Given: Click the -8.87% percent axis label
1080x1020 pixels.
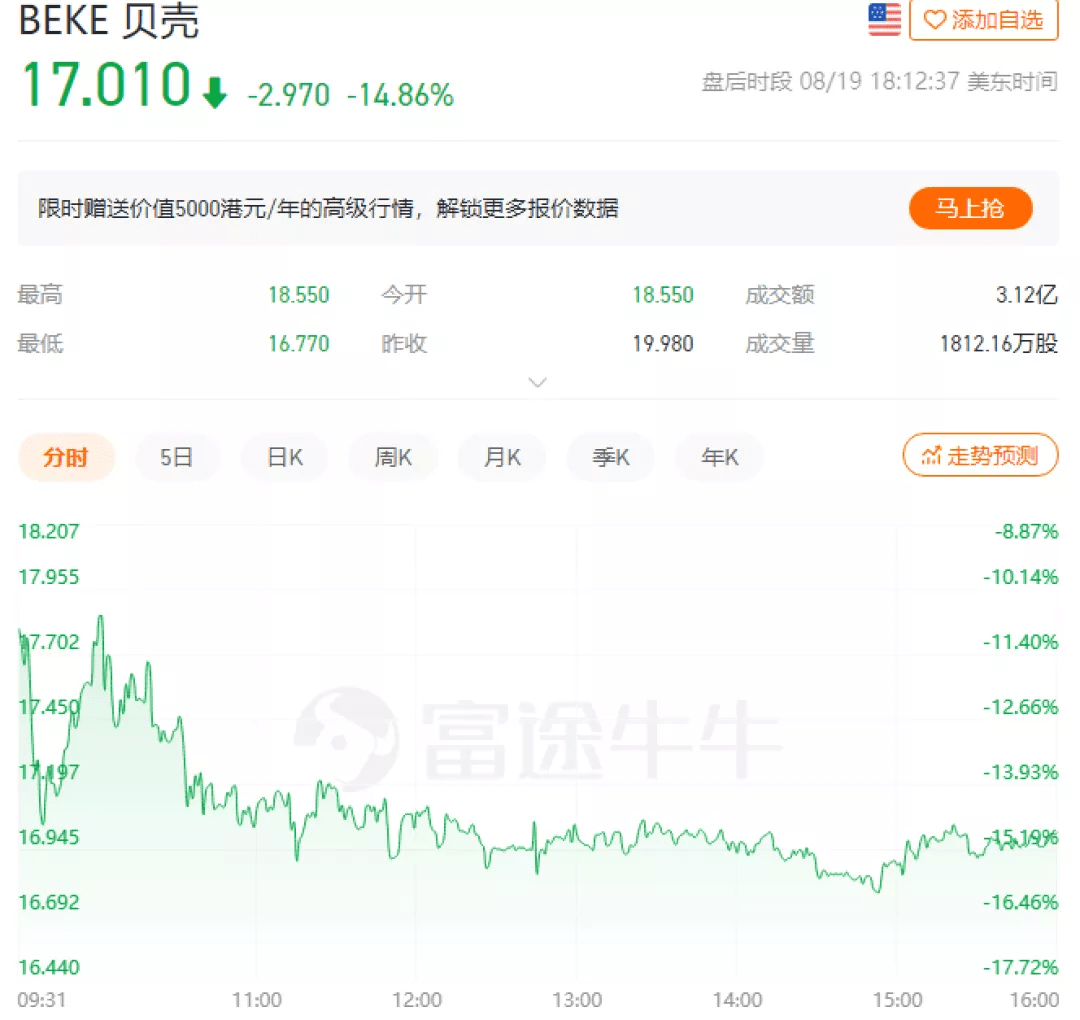Looking at the screenshot, I should coord(1026,532).
